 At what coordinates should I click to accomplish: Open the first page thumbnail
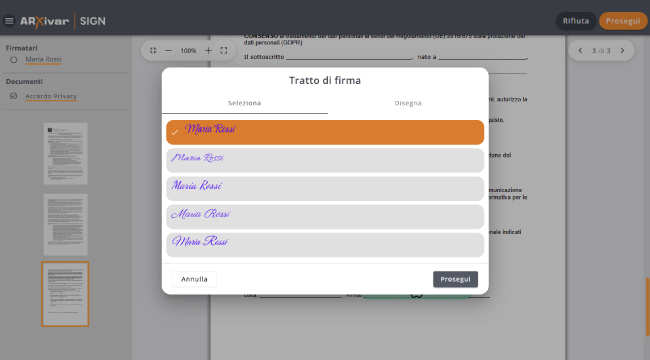click(x=65, y=153)
